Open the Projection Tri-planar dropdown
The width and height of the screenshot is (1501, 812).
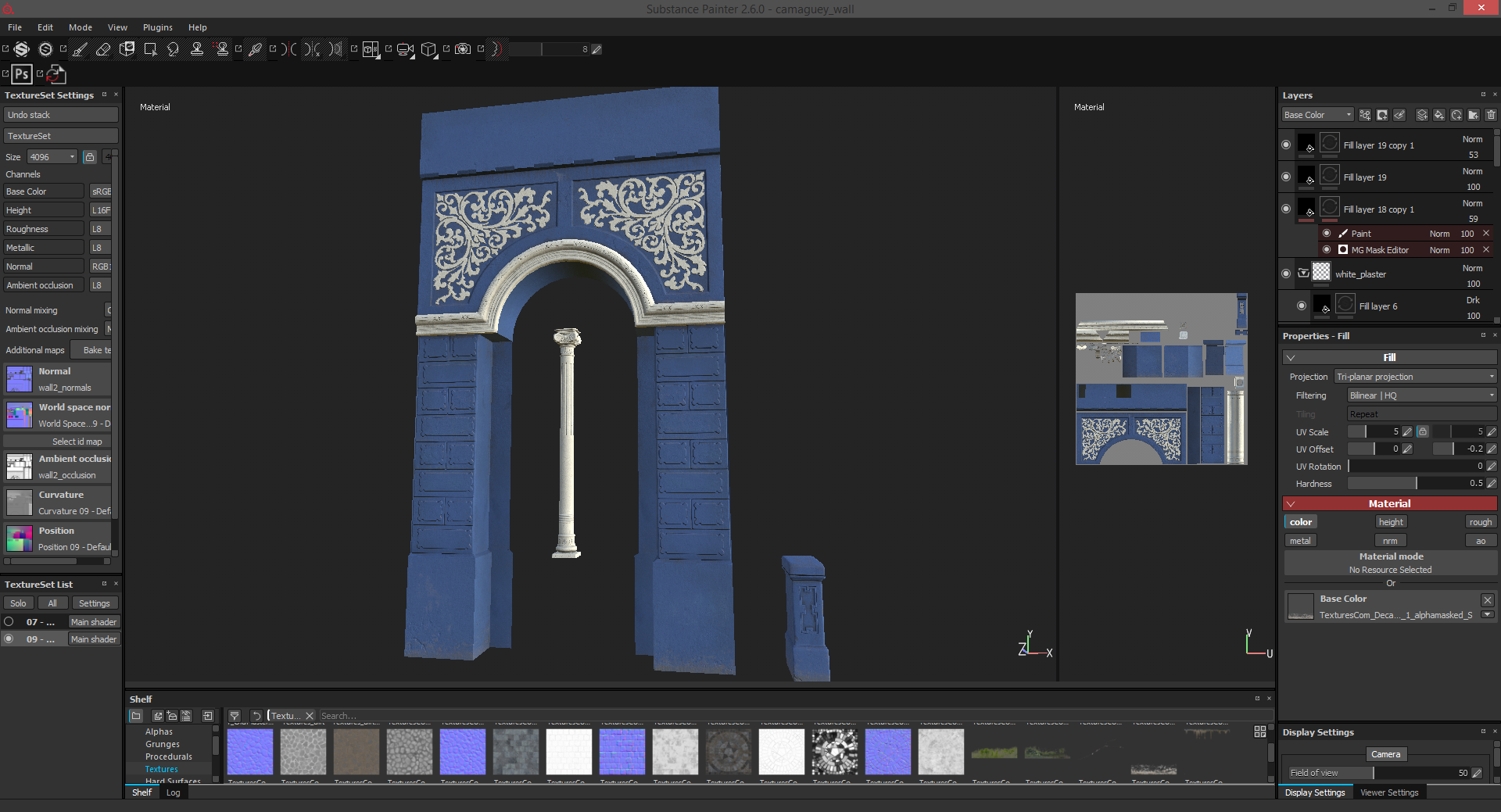(1415, 377)
